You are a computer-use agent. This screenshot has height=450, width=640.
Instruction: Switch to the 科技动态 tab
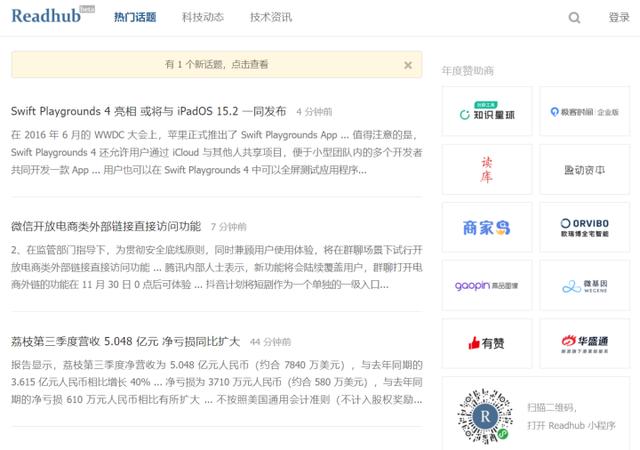tap(203, 17)
